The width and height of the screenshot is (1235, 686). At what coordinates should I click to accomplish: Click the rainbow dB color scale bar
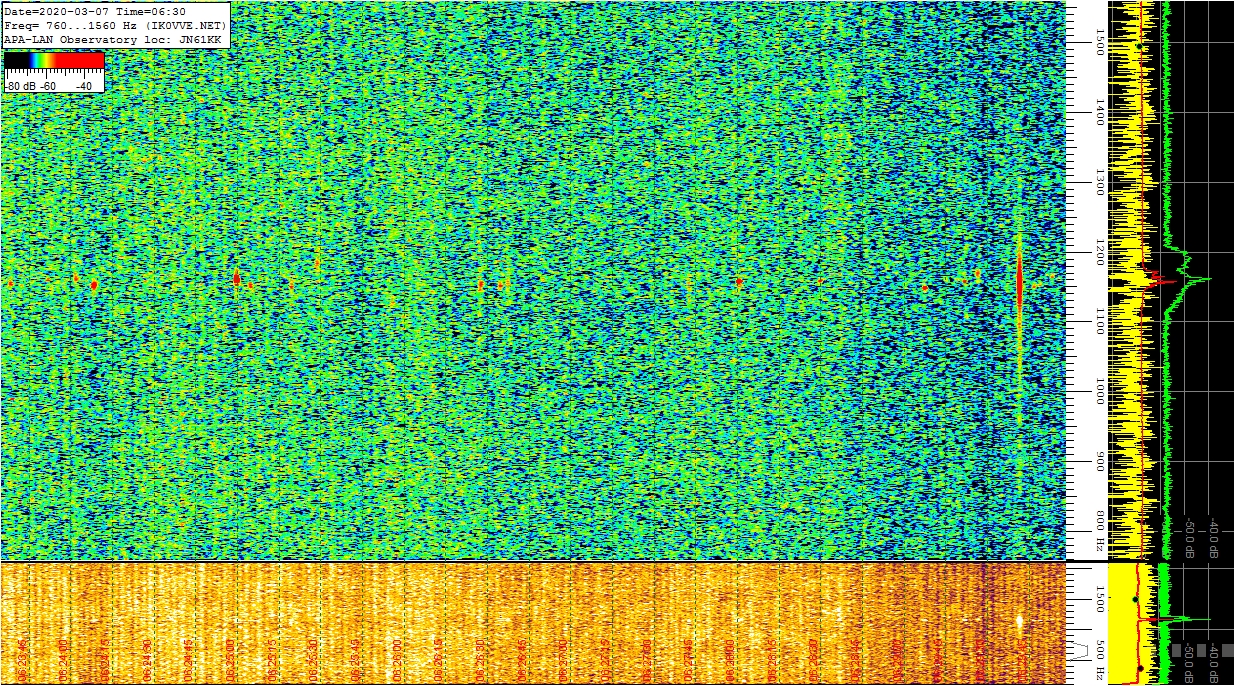54,61
